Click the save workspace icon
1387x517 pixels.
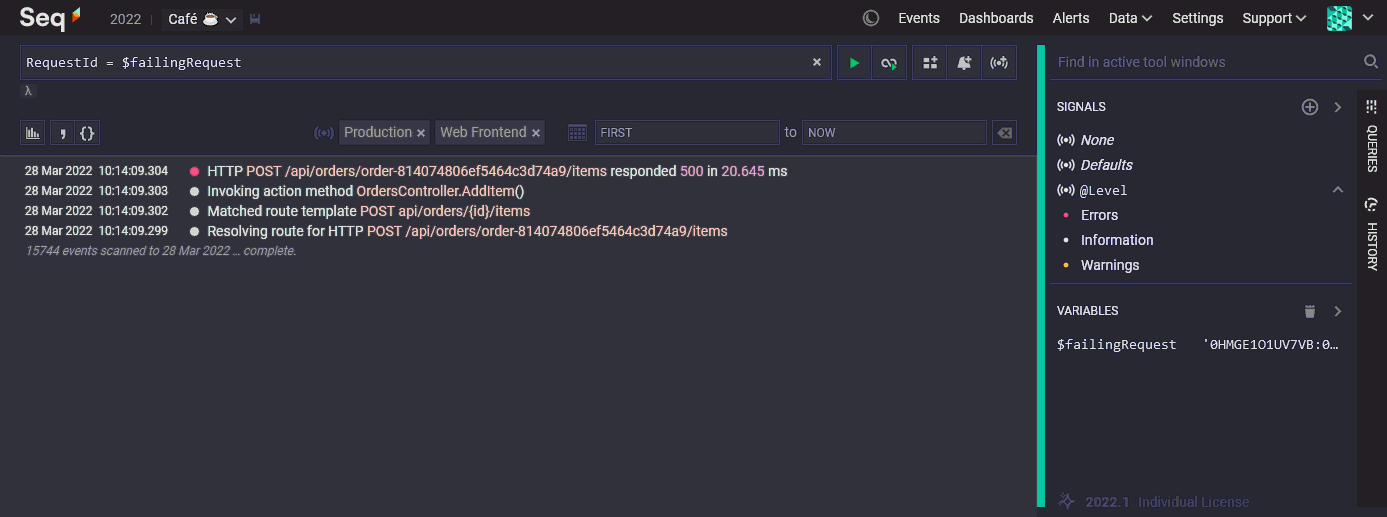(x=255, y=19)
